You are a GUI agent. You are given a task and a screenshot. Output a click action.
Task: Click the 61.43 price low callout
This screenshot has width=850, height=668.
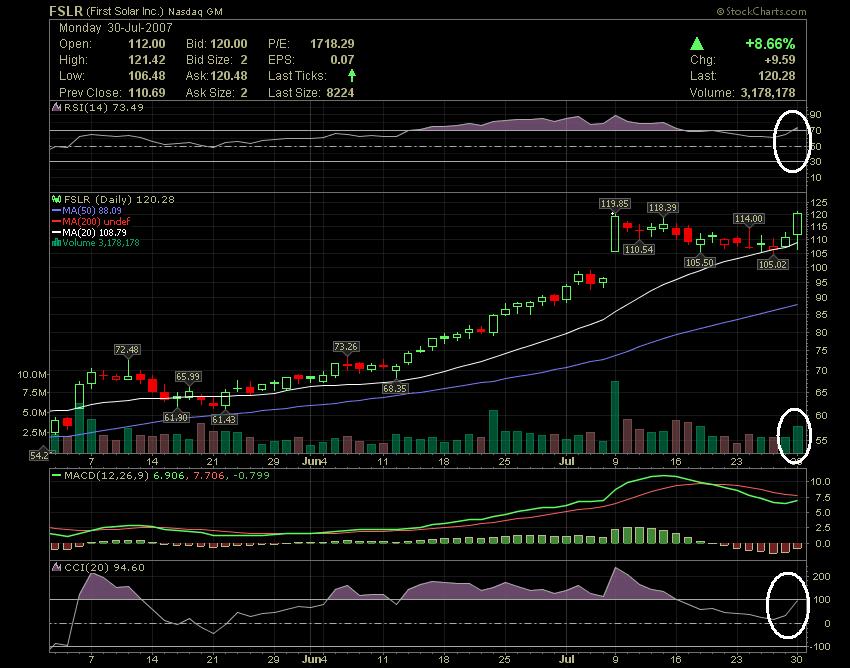click(224, 419)
